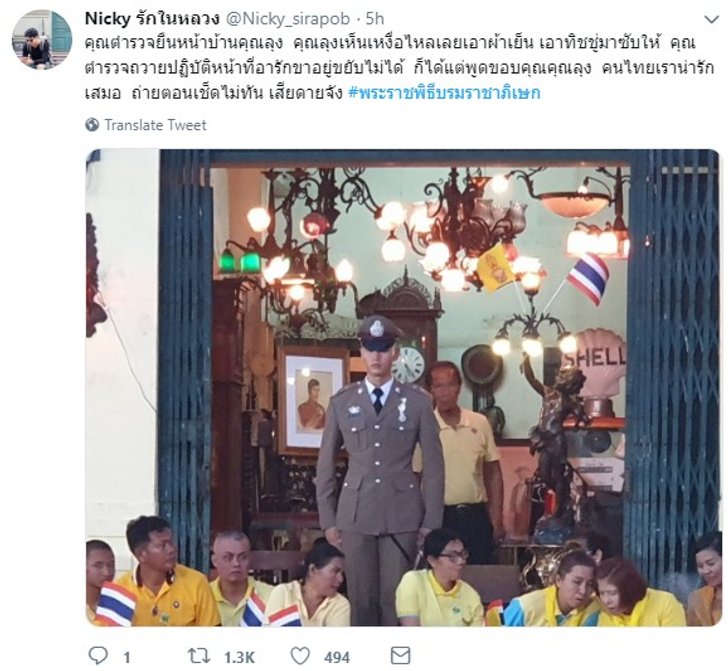Click the yellow royal flag in photo
This screenshot has height=671, width=728.
coord(495,267)
